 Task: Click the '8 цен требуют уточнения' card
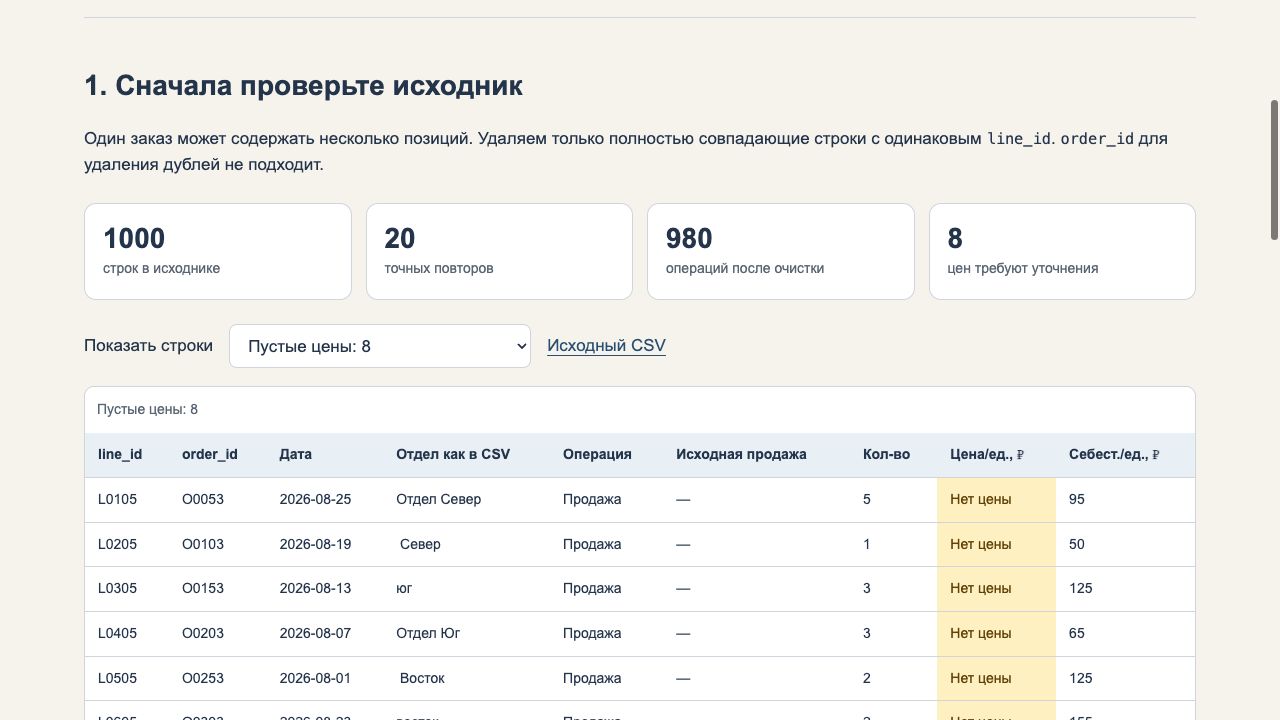pyautogui.click(x=1062, y=251)
